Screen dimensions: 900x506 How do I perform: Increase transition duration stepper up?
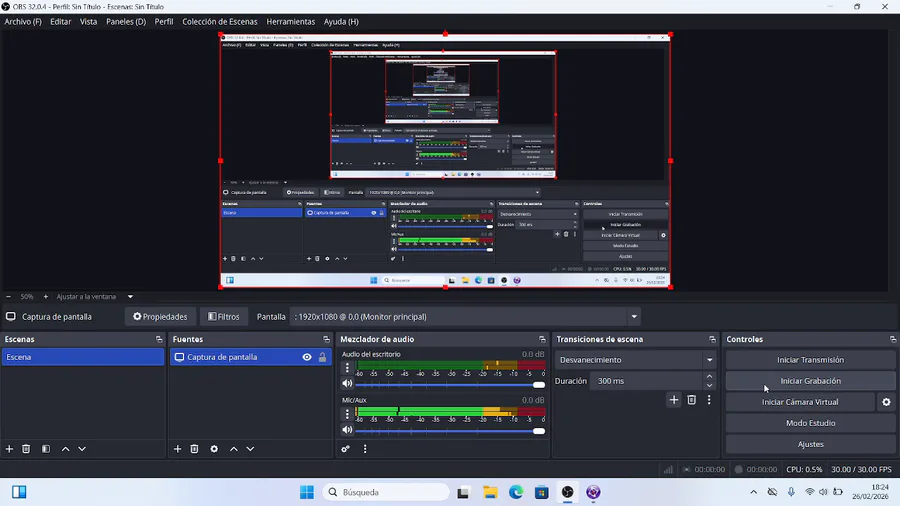[x=709, y=376]
